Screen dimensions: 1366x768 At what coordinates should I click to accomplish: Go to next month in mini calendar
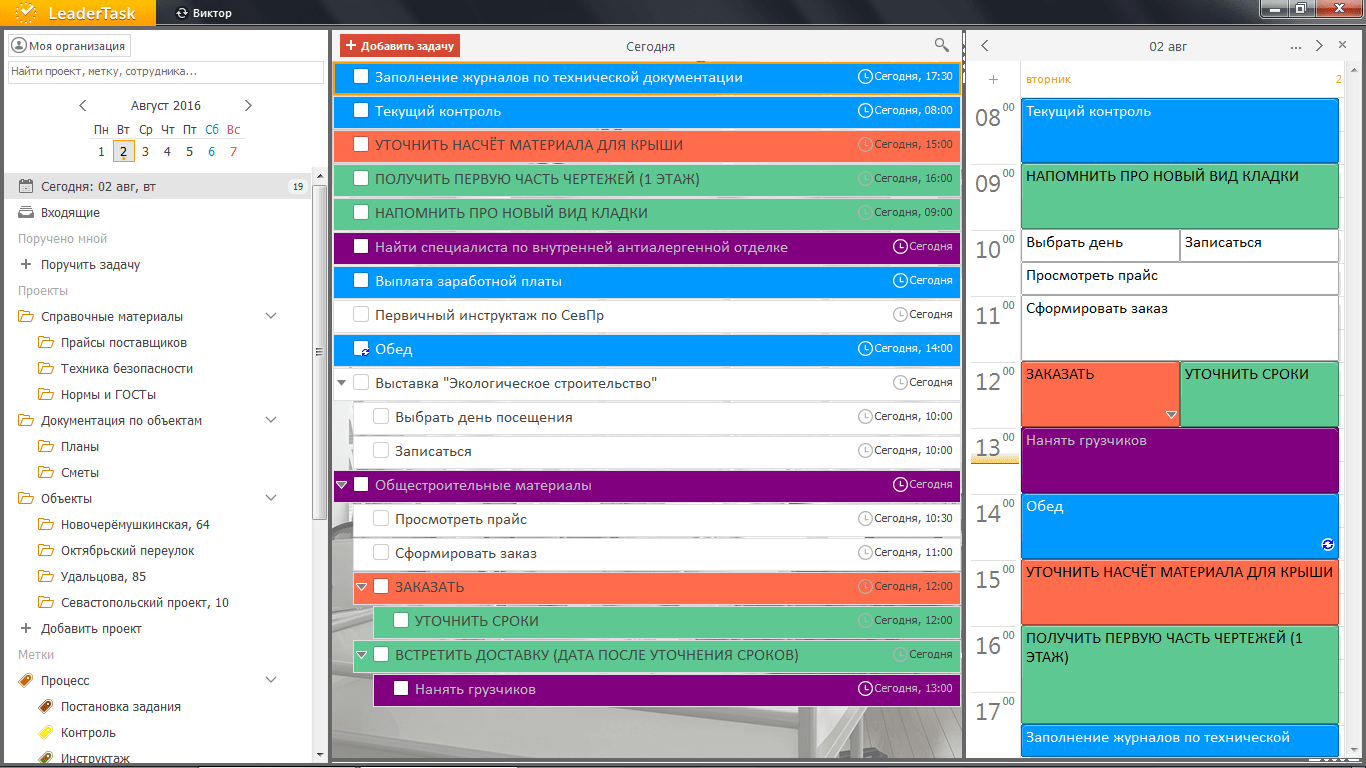coord(248,106)
